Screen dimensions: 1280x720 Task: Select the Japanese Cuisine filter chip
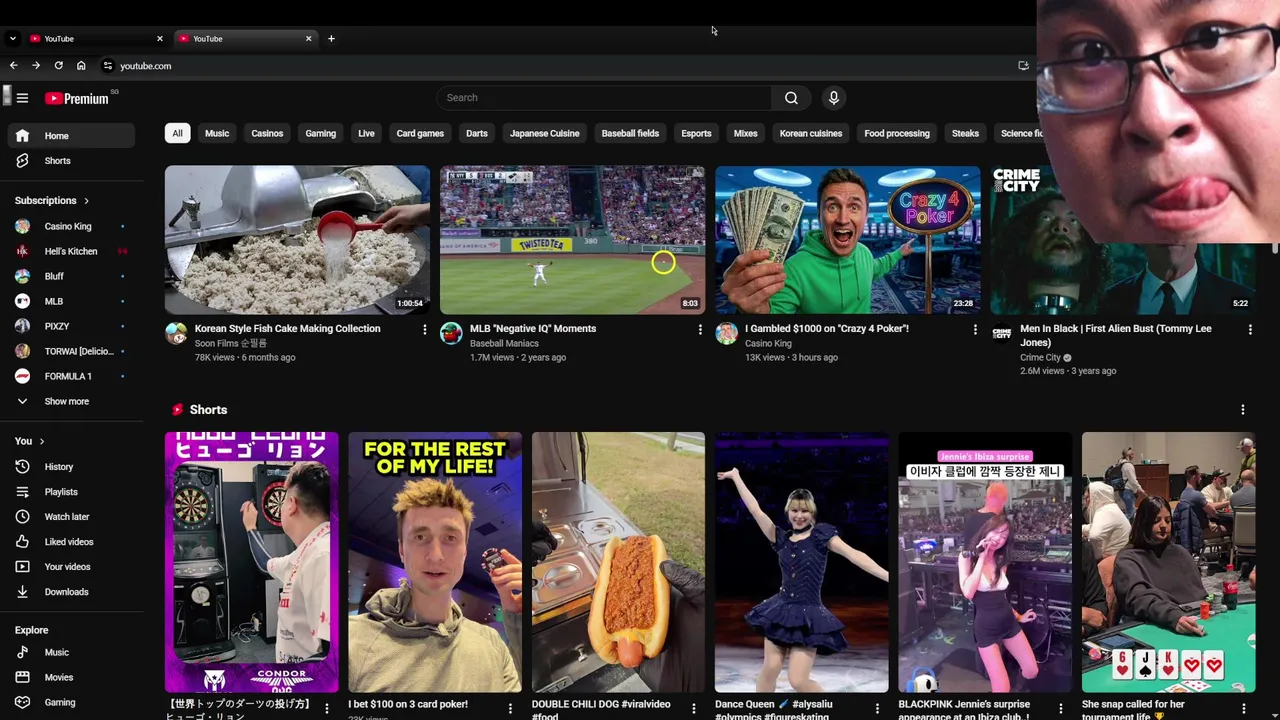tap(544, 133)
